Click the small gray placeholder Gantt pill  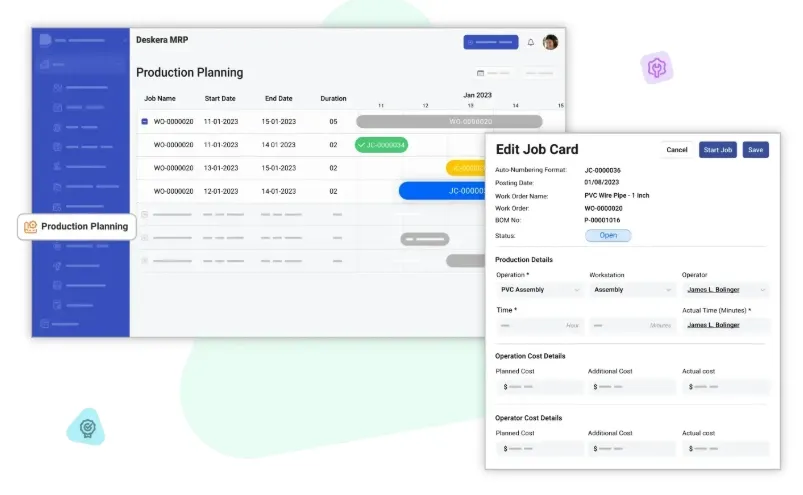[425, 239]
